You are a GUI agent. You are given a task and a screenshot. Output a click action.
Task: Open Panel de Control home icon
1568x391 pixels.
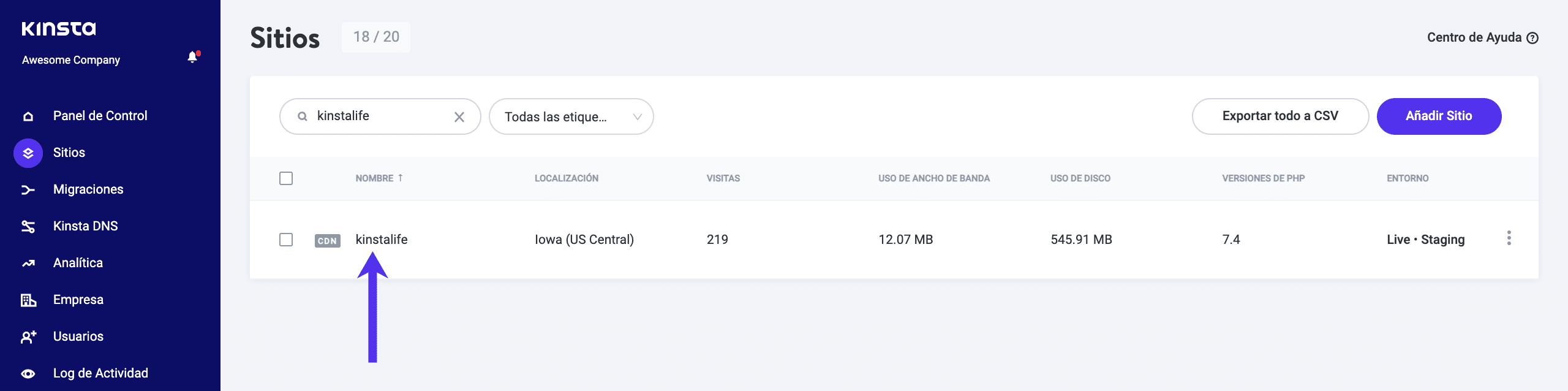(x=28, y=116)
